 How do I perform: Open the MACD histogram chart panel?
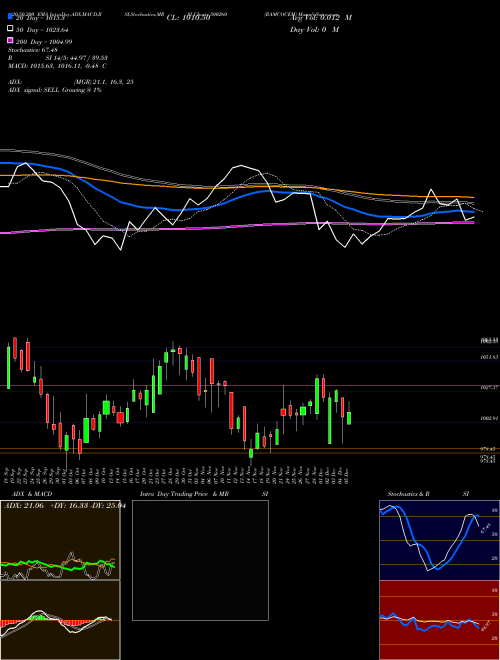[x=60, y=620]
